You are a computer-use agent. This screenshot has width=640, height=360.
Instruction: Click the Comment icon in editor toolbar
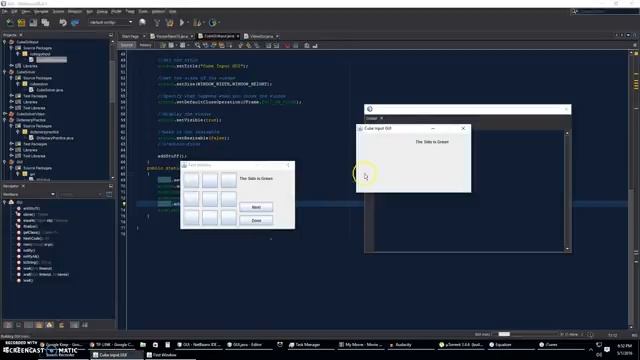point(307,45)
